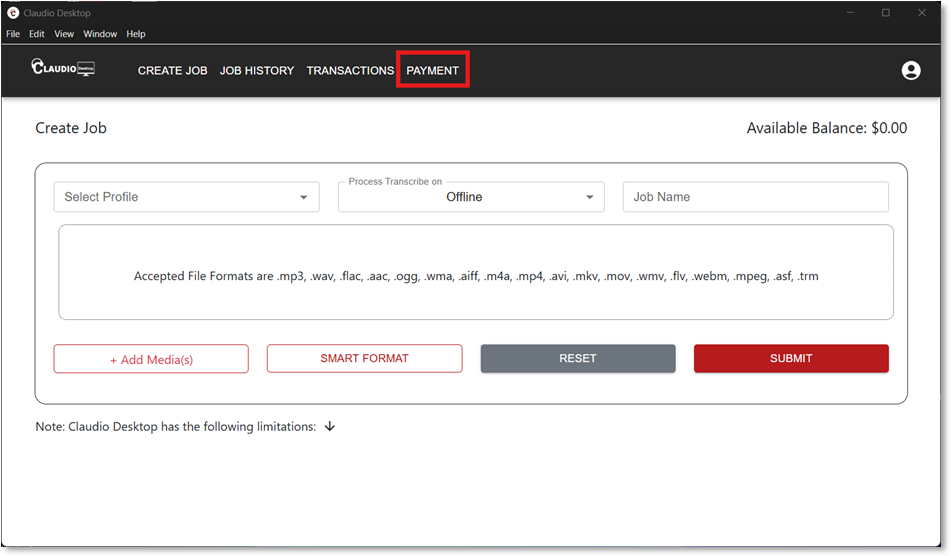The width and height of the screenshot is (951, 556).
Task: Open the View menu
Action: coord(64,34)
